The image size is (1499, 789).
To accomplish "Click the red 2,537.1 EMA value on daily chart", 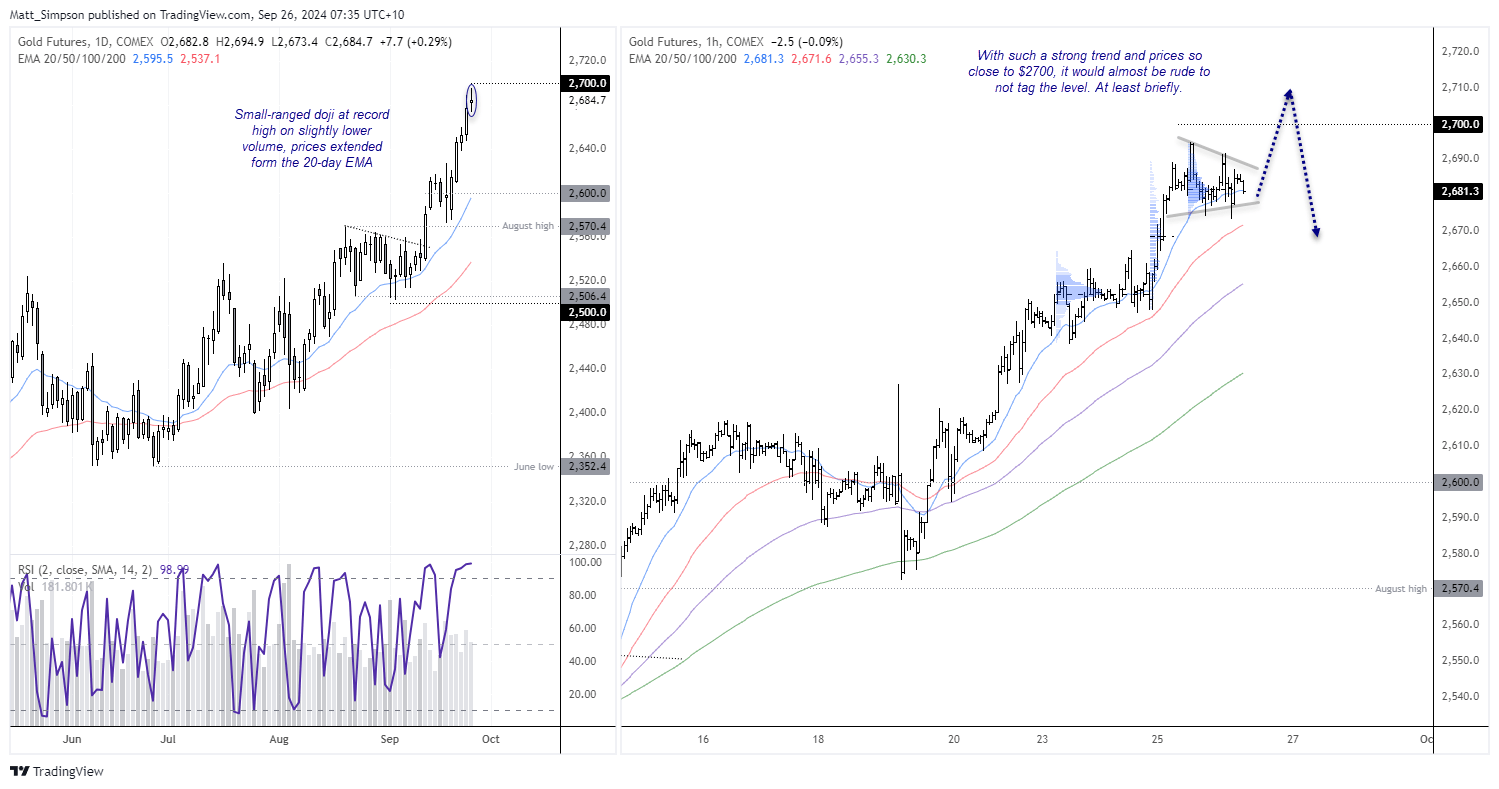I will 200,59.
